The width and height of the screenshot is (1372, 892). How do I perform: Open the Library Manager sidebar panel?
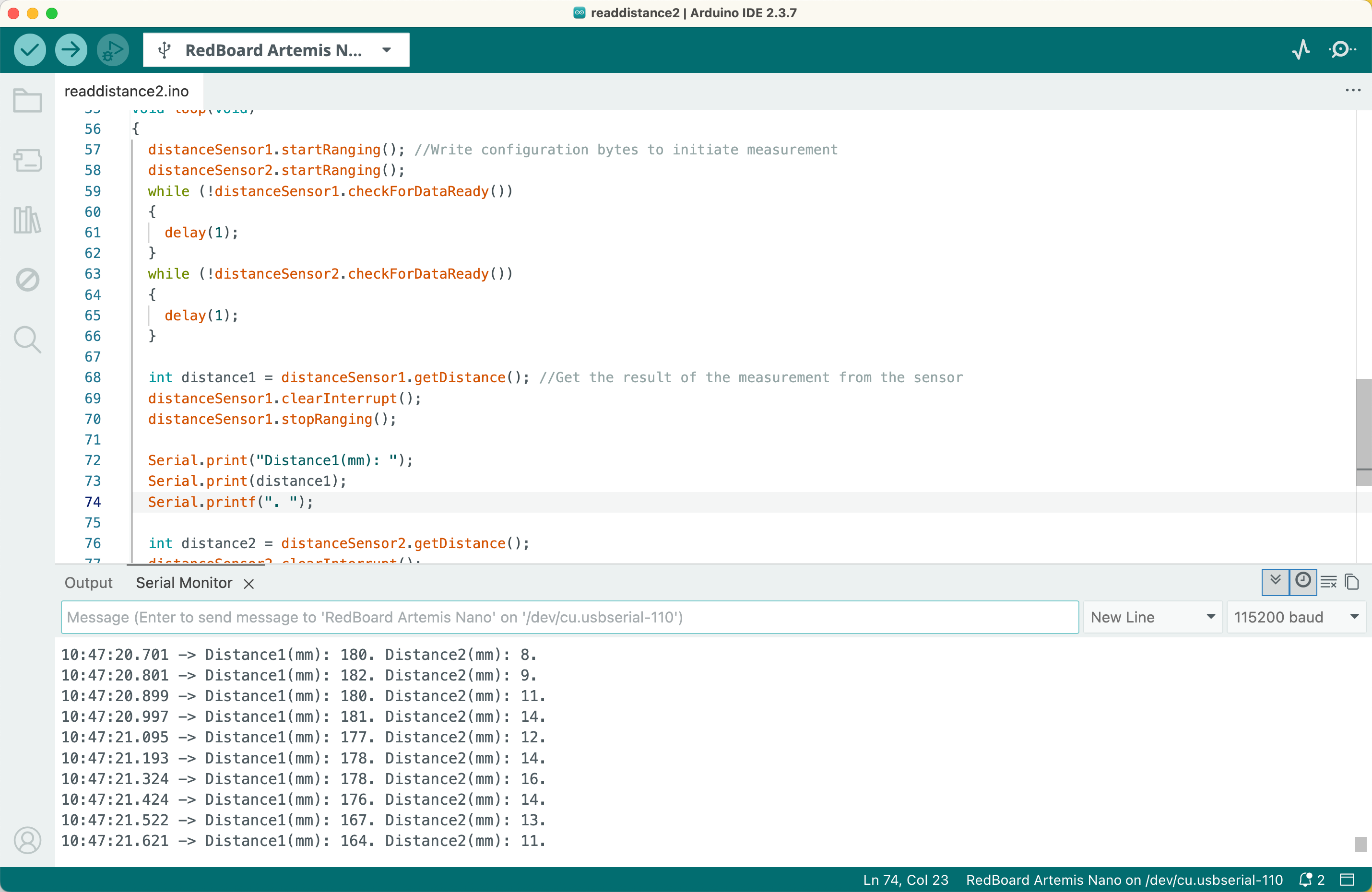[x=27, y=220]
